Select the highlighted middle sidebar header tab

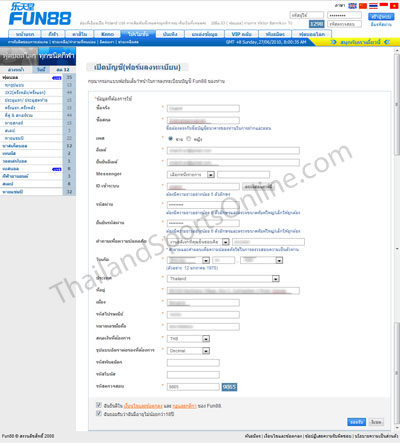click(41, 69)
